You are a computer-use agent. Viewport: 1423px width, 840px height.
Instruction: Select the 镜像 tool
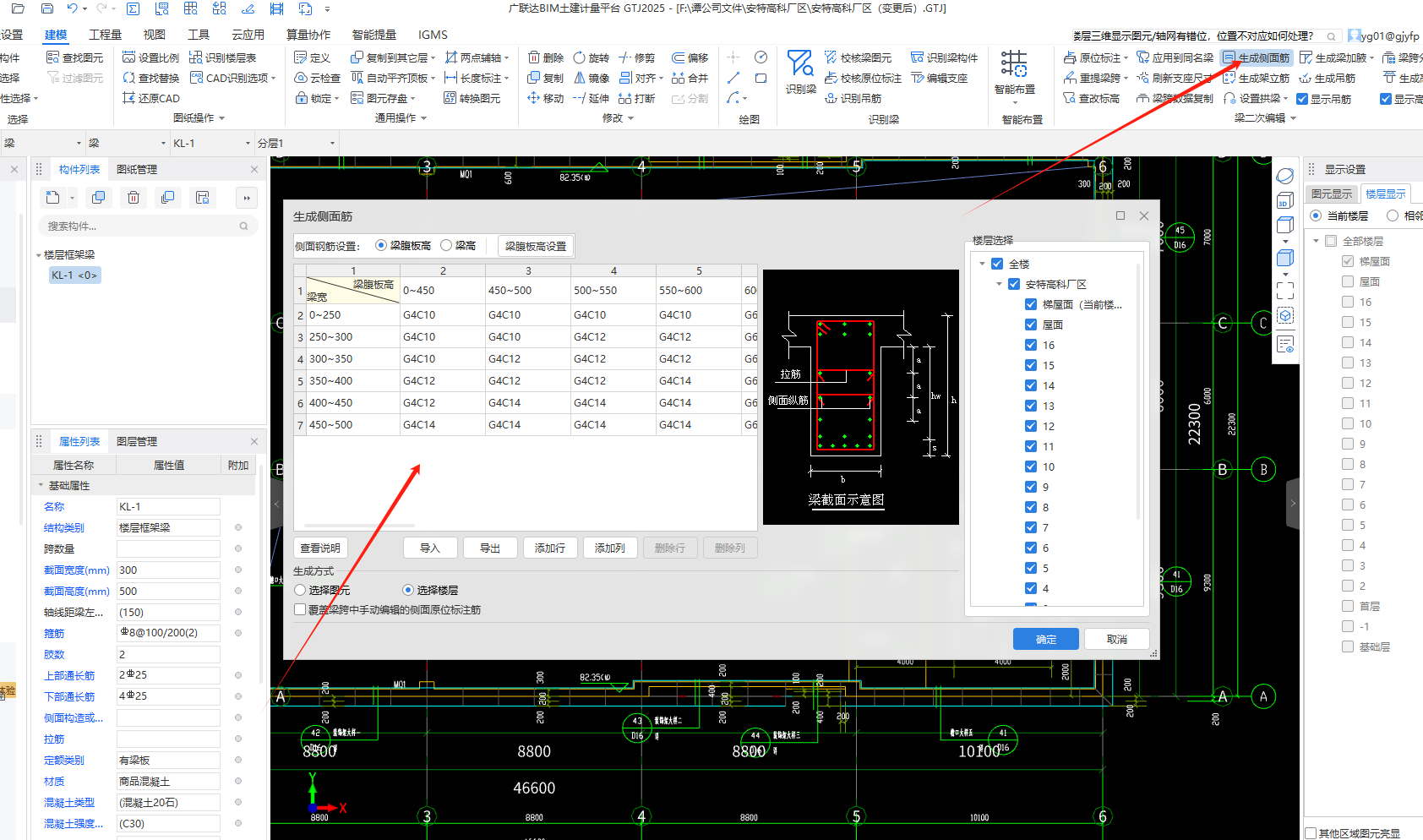(592, 78)
